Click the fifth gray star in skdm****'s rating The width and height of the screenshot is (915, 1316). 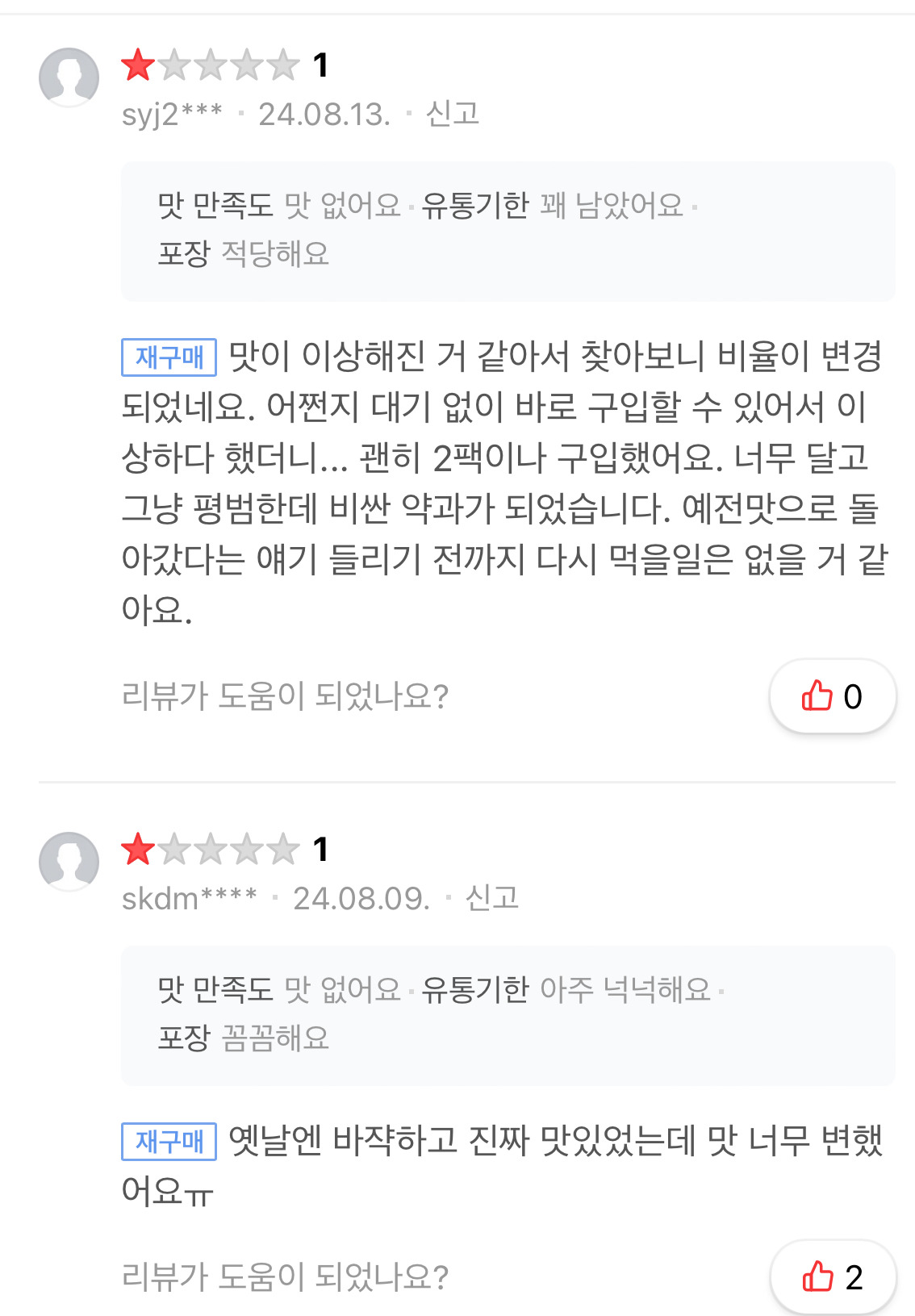click(283, 850)
